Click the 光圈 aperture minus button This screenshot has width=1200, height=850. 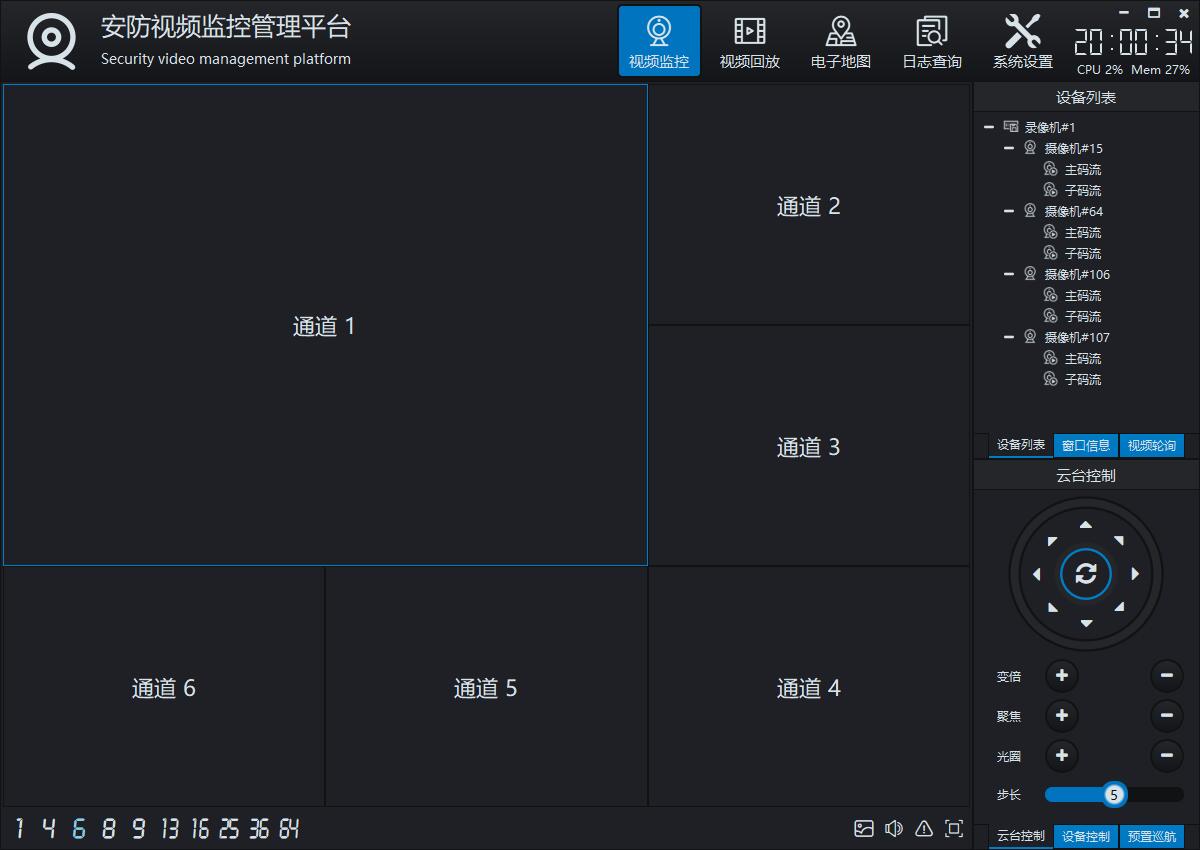(1166, 755)
